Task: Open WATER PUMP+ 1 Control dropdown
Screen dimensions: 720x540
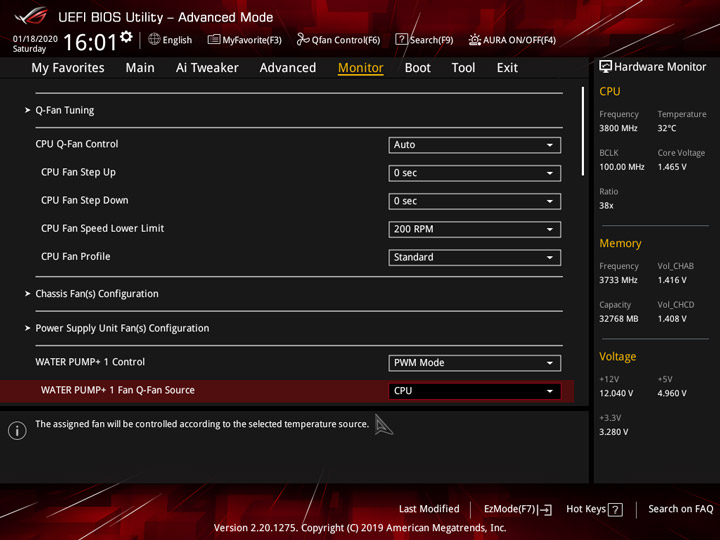Action: 474,363
